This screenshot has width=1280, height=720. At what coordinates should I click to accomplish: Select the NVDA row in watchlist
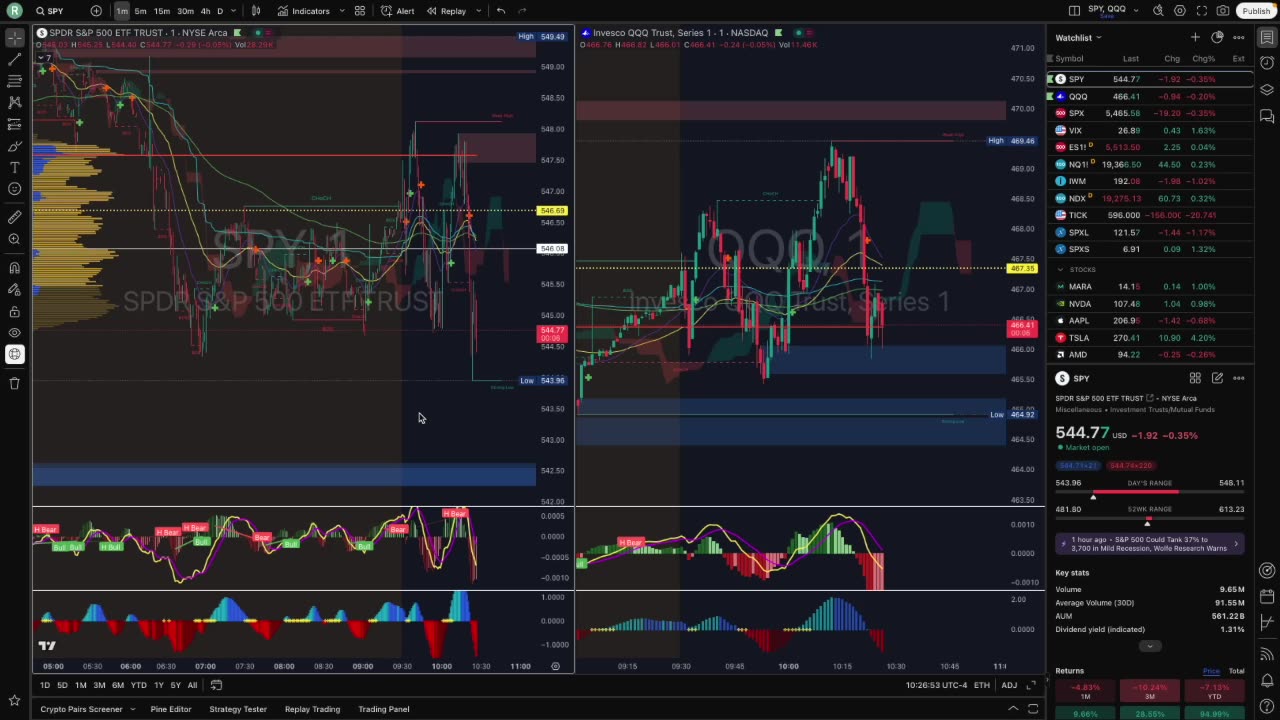(x=1149, y=304)
